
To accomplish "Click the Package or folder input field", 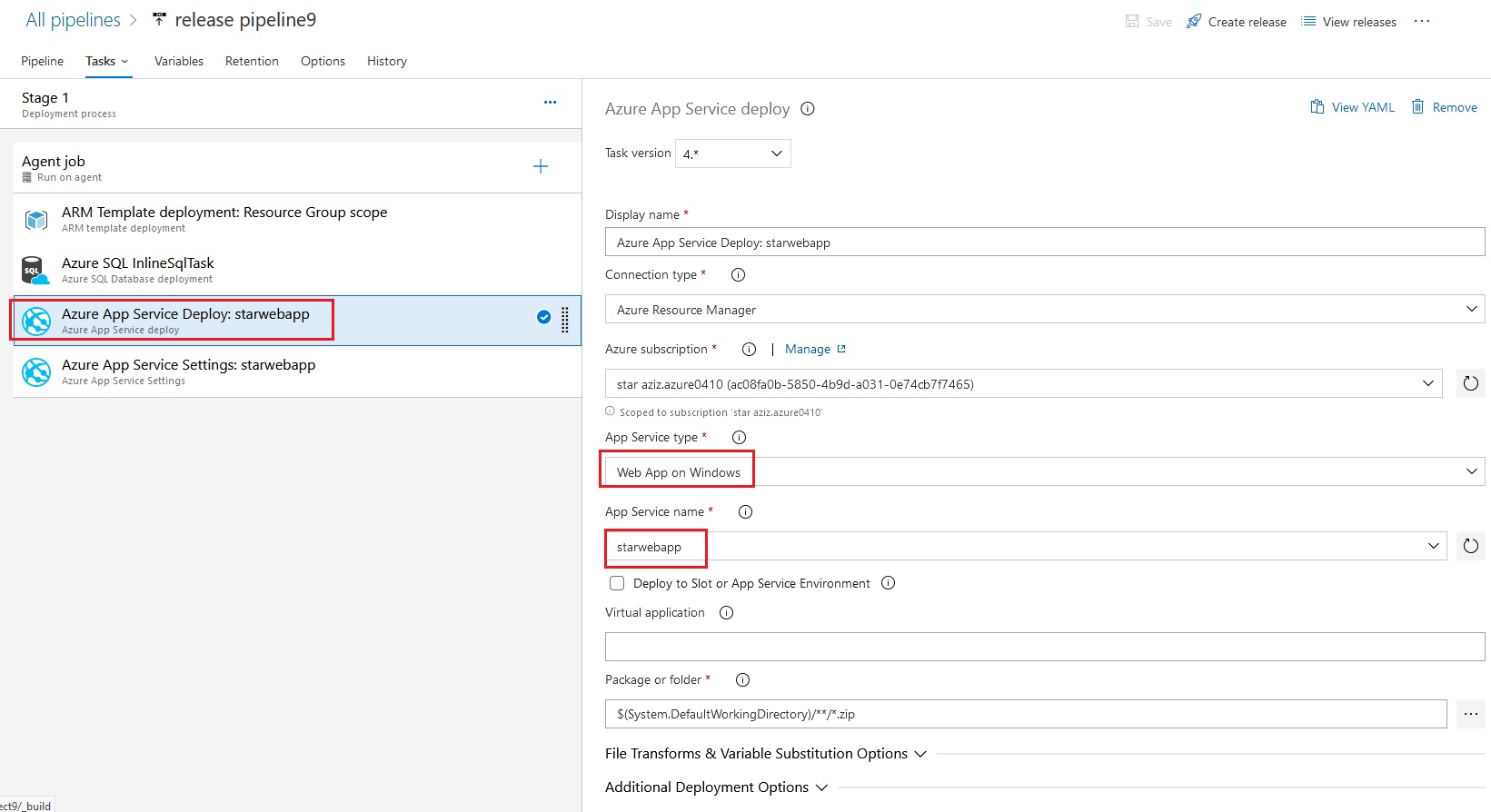I will pyautogui.click(x=1026, y=714).
